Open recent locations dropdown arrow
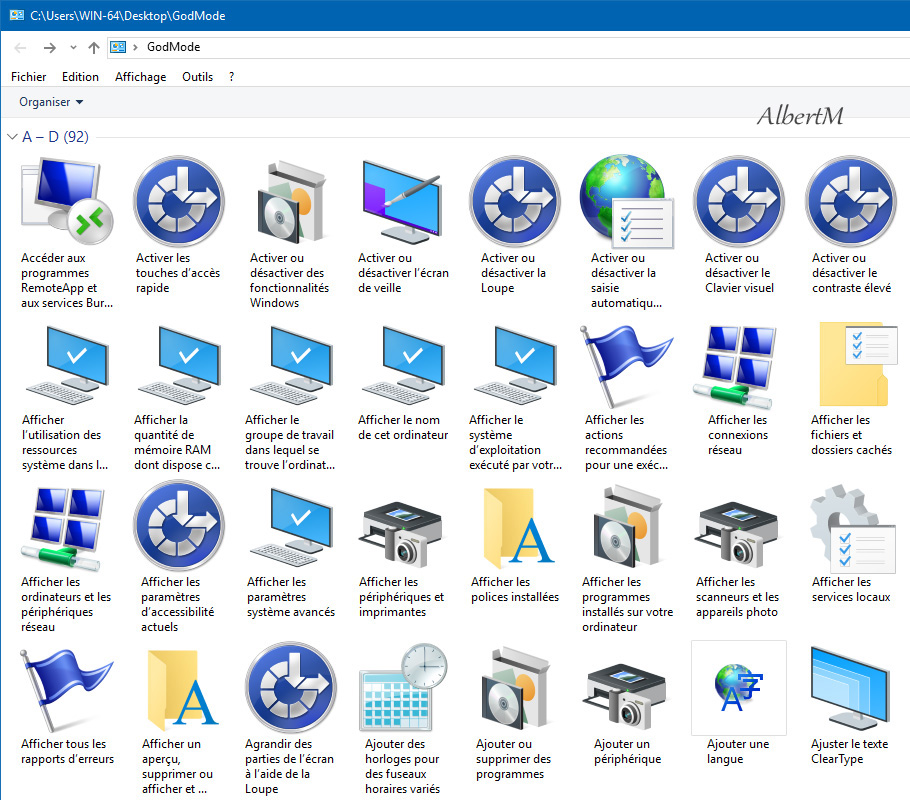The image size is (910, 800). (x=73, y=48)
